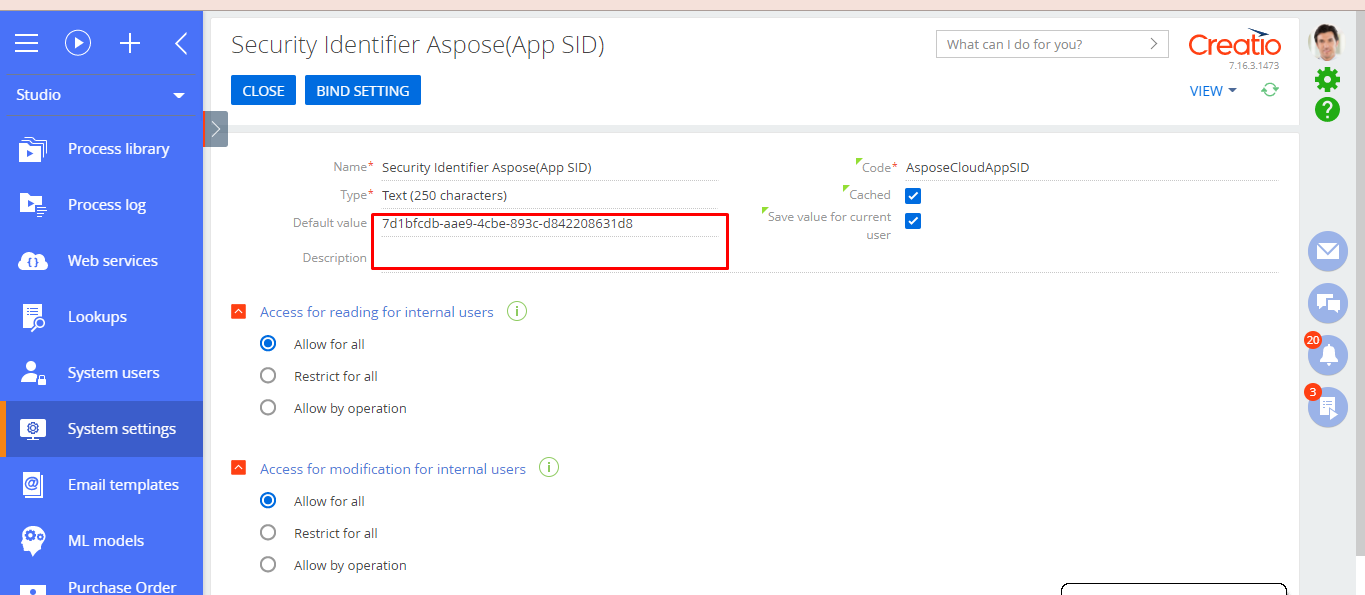This screenshot has height=595, width=1365.
Task: Click the Process log icon
Action: coord(33,205)
